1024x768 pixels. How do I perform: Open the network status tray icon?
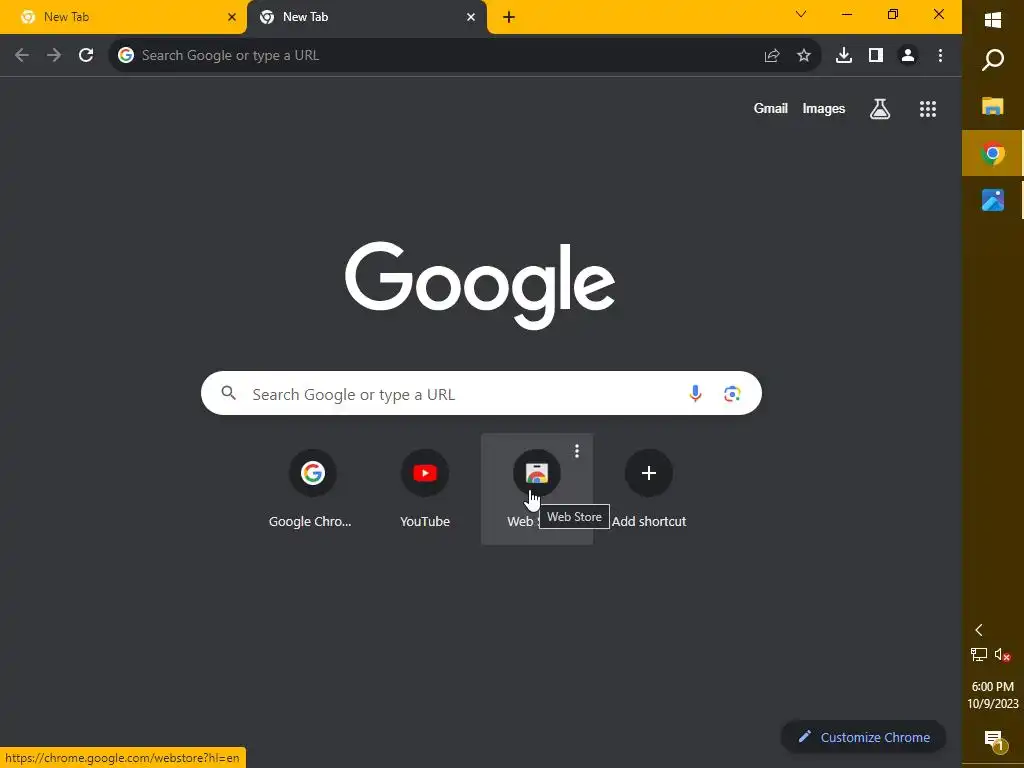pos(979,654)
